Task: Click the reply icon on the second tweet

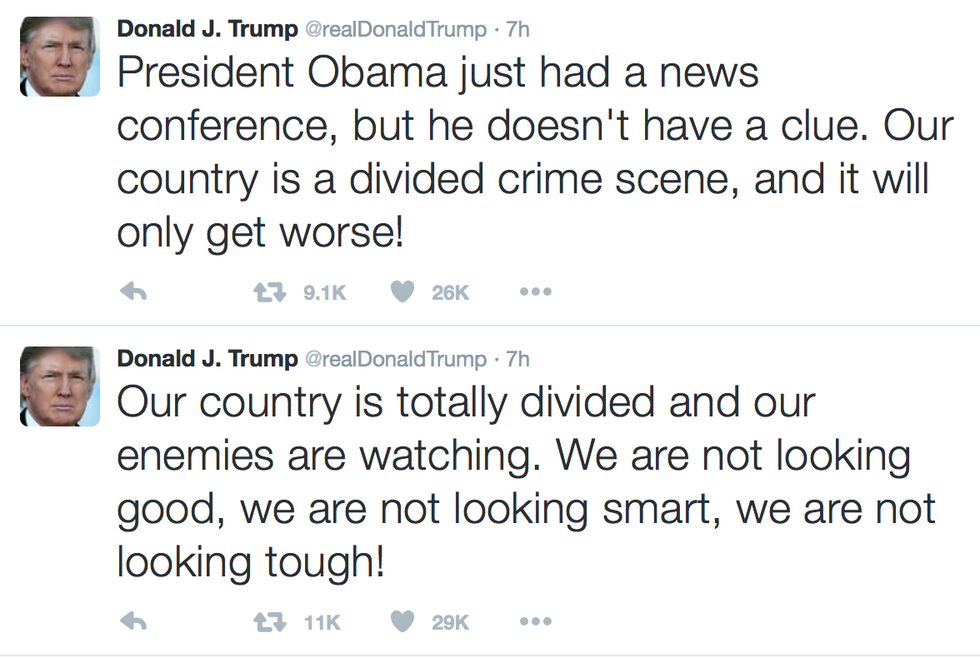Action: (133, 622)
